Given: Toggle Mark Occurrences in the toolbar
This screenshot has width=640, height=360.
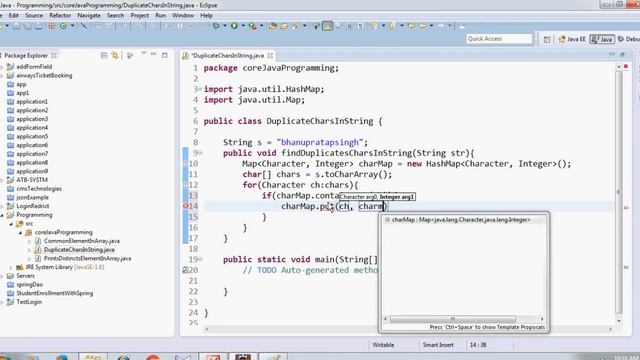Looking at the screenshot, I should (327, 26).
